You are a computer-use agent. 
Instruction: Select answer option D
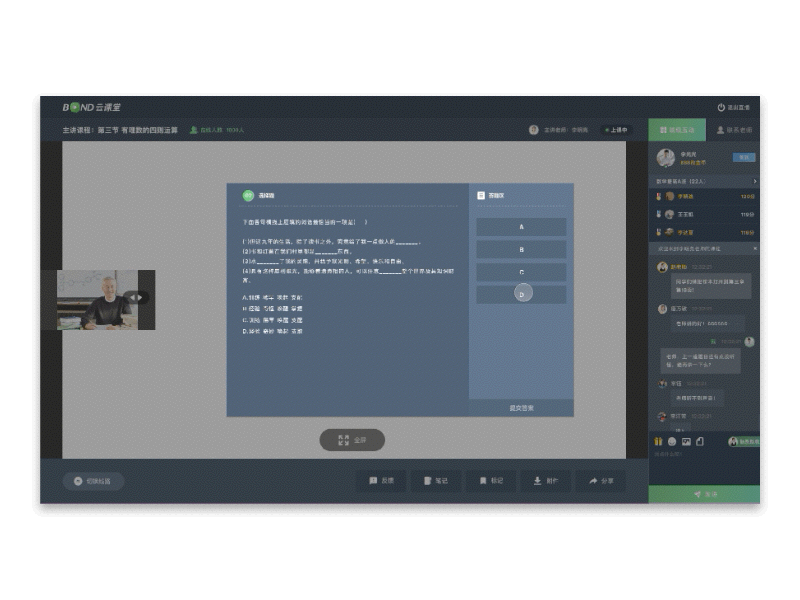coord(521,294)
